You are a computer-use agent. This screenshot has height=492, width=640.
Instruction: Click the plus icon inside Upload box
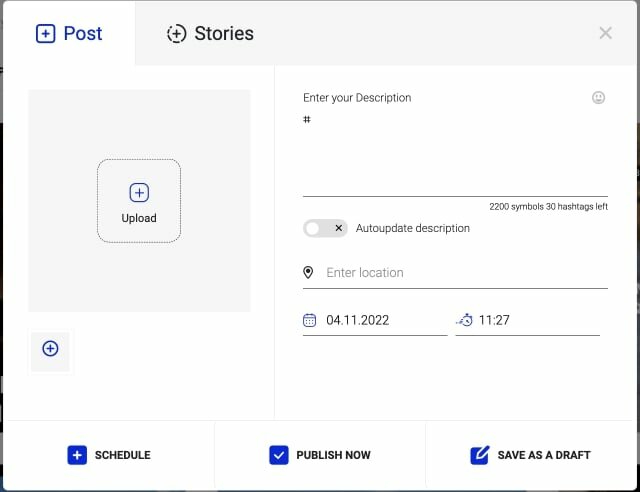[x=139, y=192]
